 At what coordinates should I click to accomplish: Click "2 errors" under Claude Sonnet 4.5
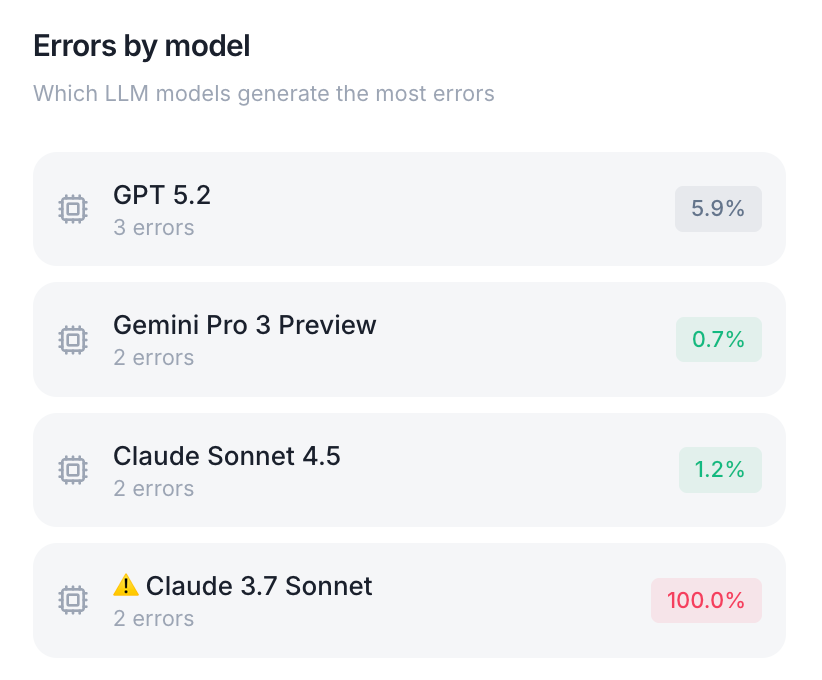coord(154,489)
